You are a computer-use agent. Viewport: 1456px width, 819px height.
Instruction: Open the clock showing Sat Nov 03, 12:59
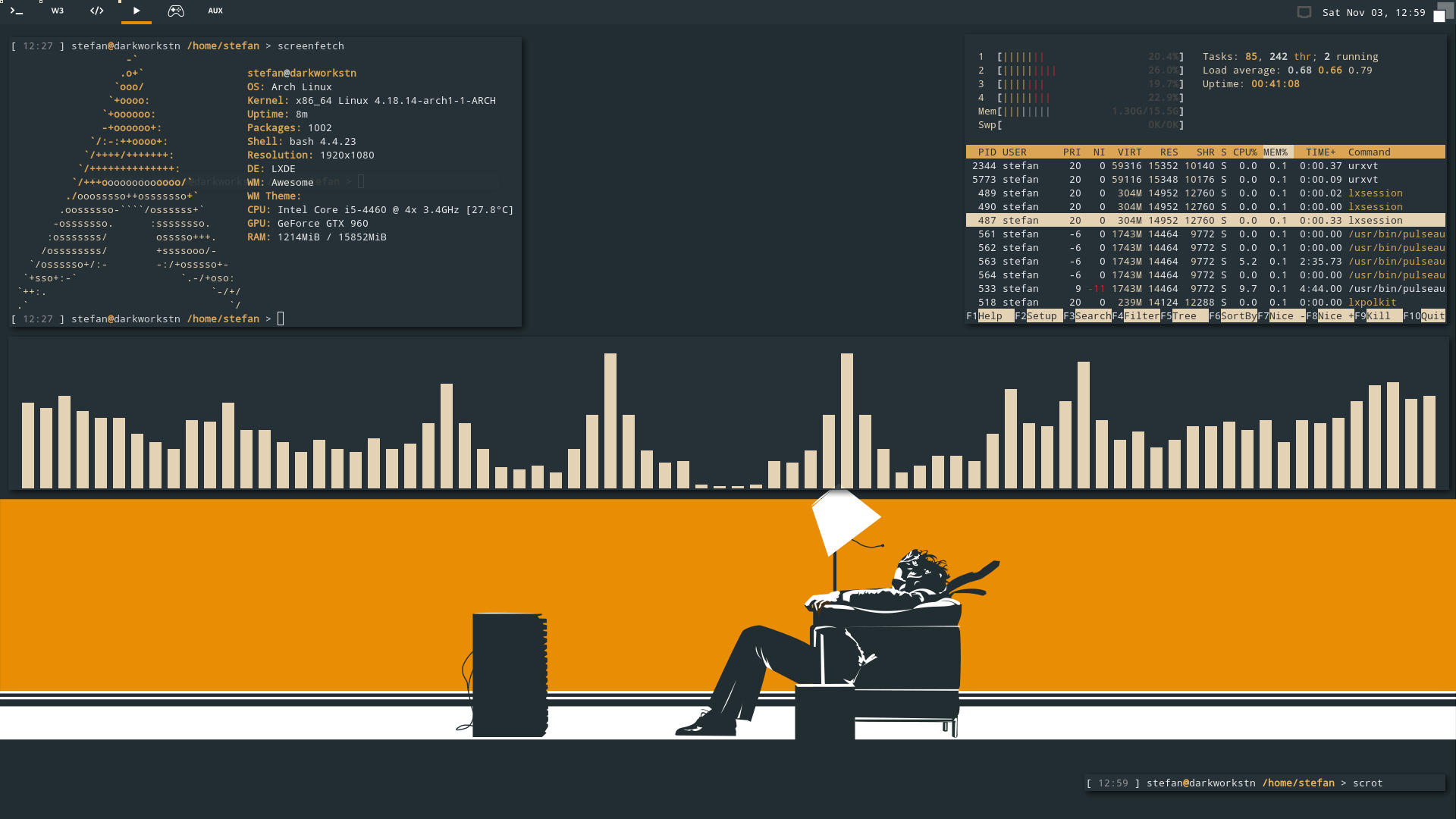pyautogui.click(x=1373, y=12)
